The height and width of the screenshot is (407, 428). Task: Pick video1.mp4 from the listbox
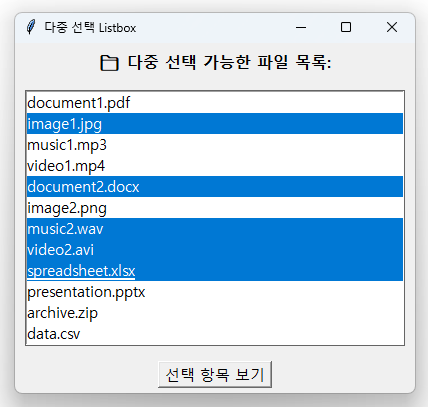click(x=215, y=166)
